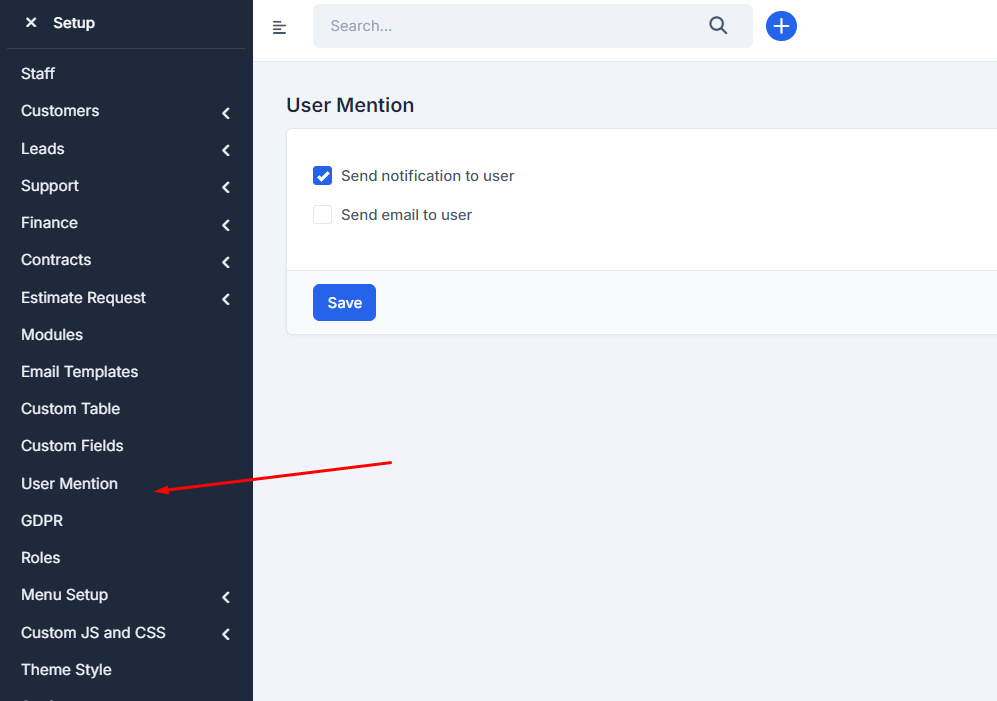Open the GDPR settings page

[42, 520]
